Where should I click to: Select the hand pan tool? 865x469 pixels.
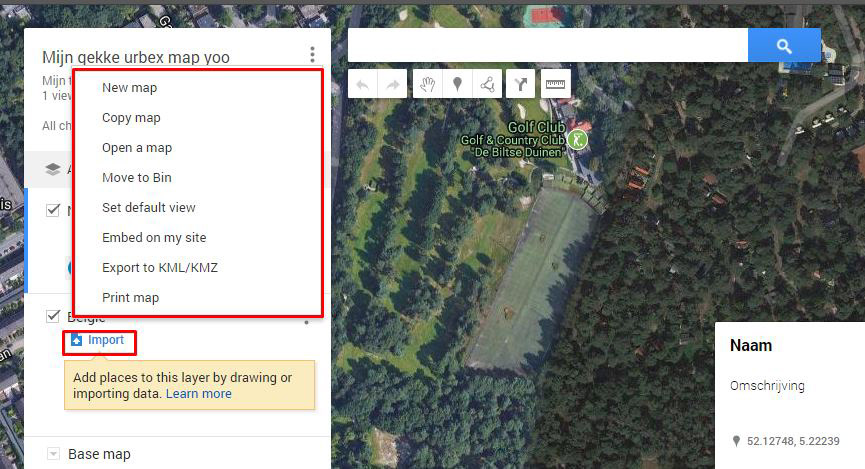428,84
